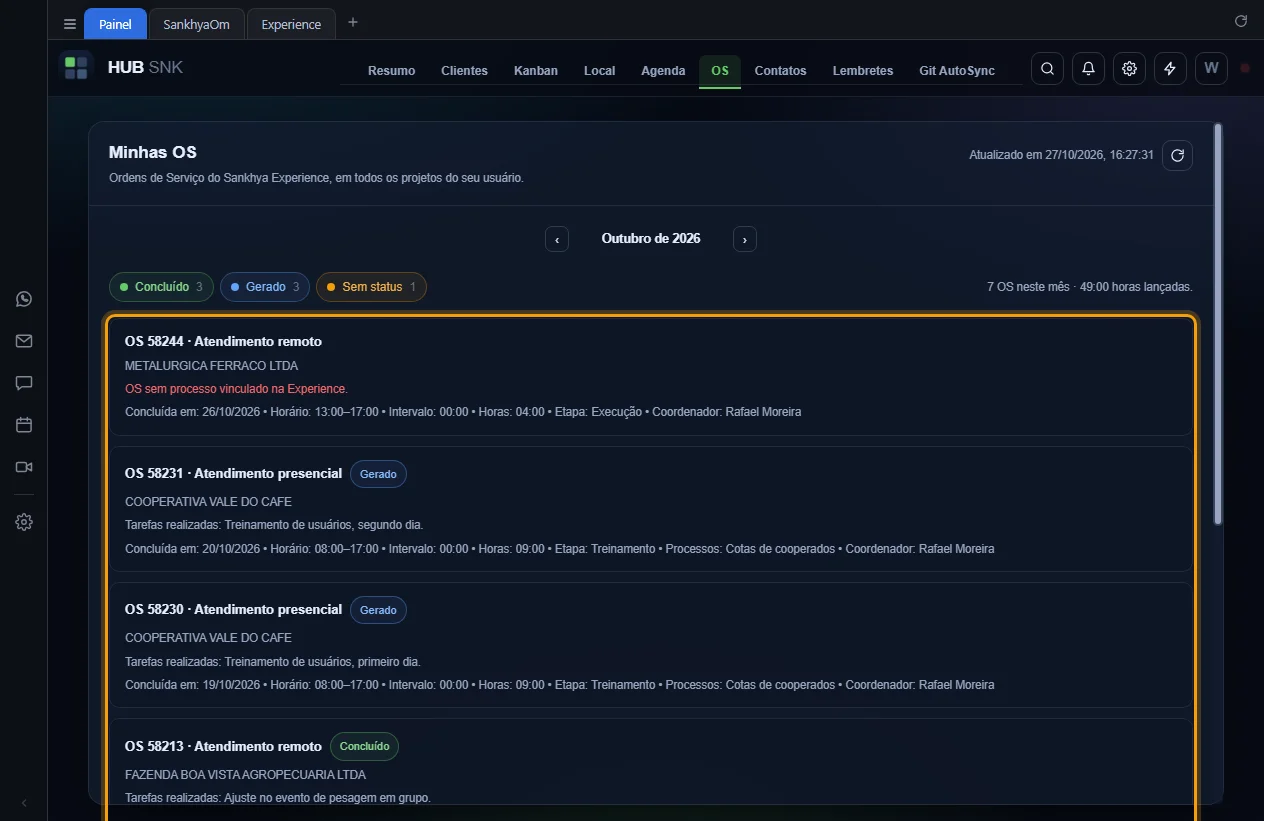
Task: Click the reload icon in the tab bar
Action: click(1241, 21)
